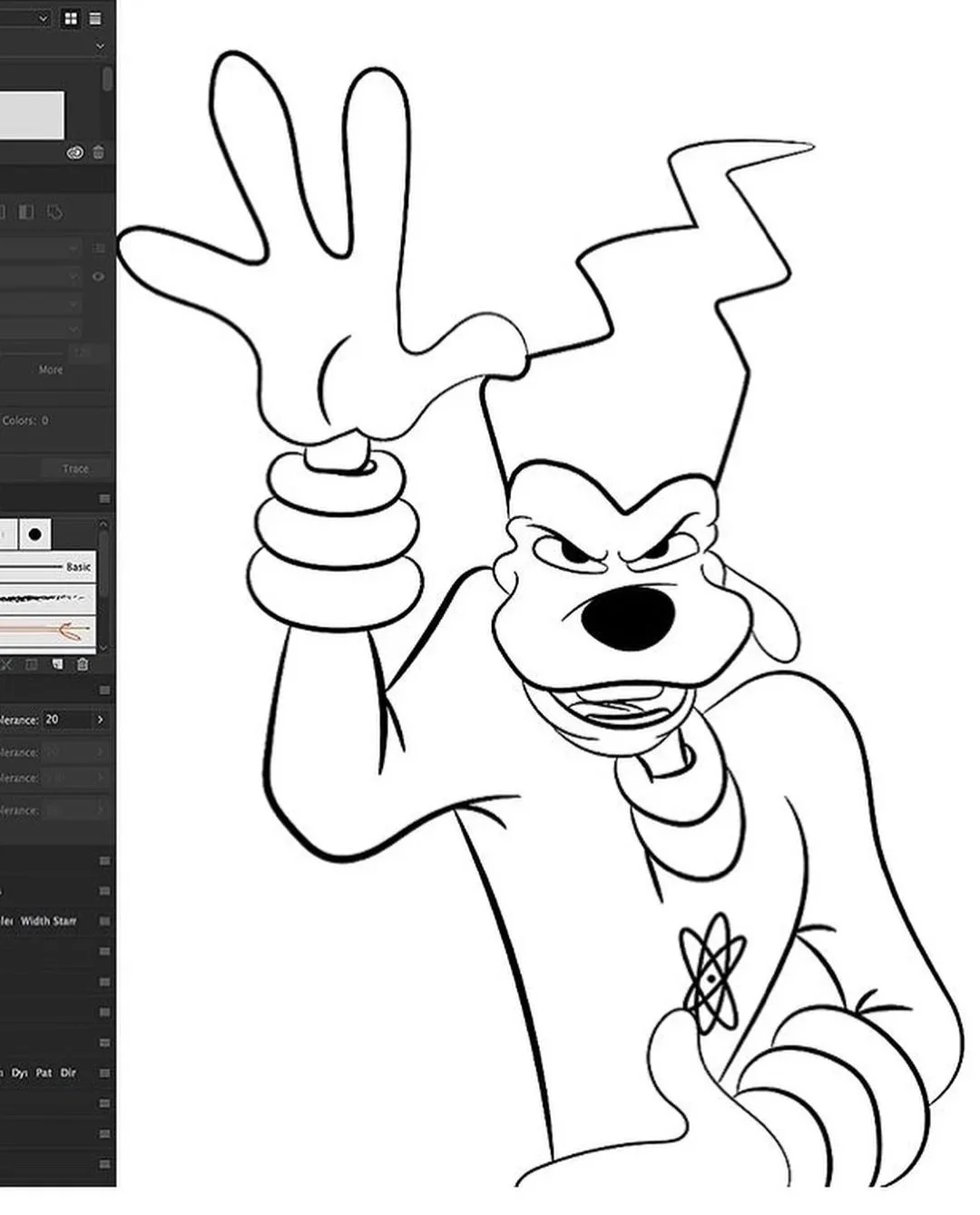Viewport: 980px width, 1215px height.
Task: Open the library selector dropdown at top
Action: click(25, 18)
